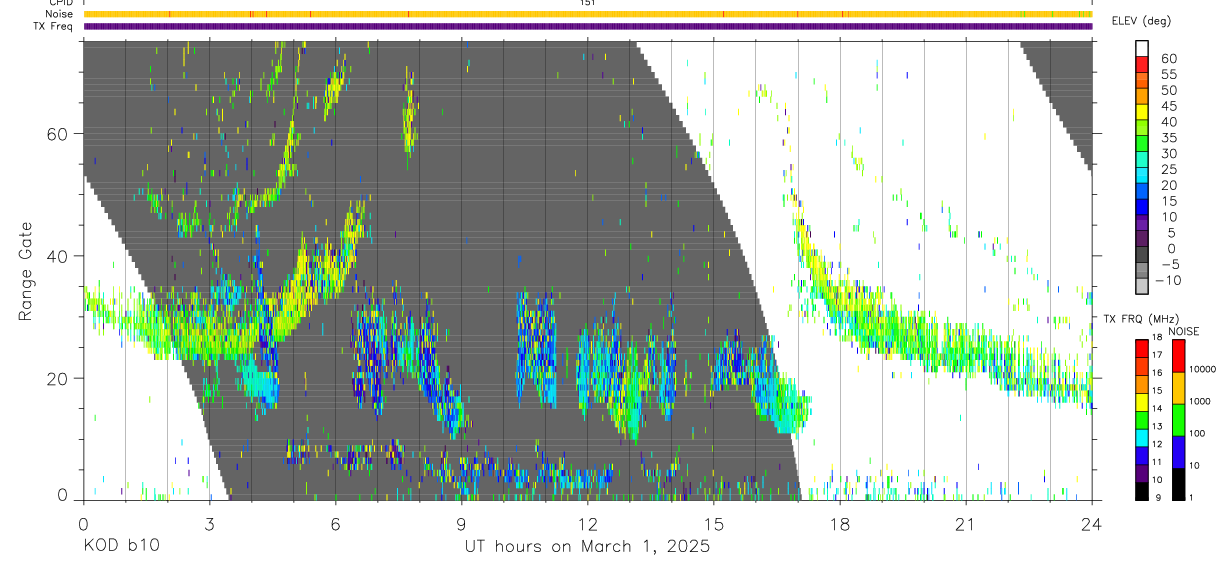Select the 'Noise' strip label at top left

[x=60, y=14]
